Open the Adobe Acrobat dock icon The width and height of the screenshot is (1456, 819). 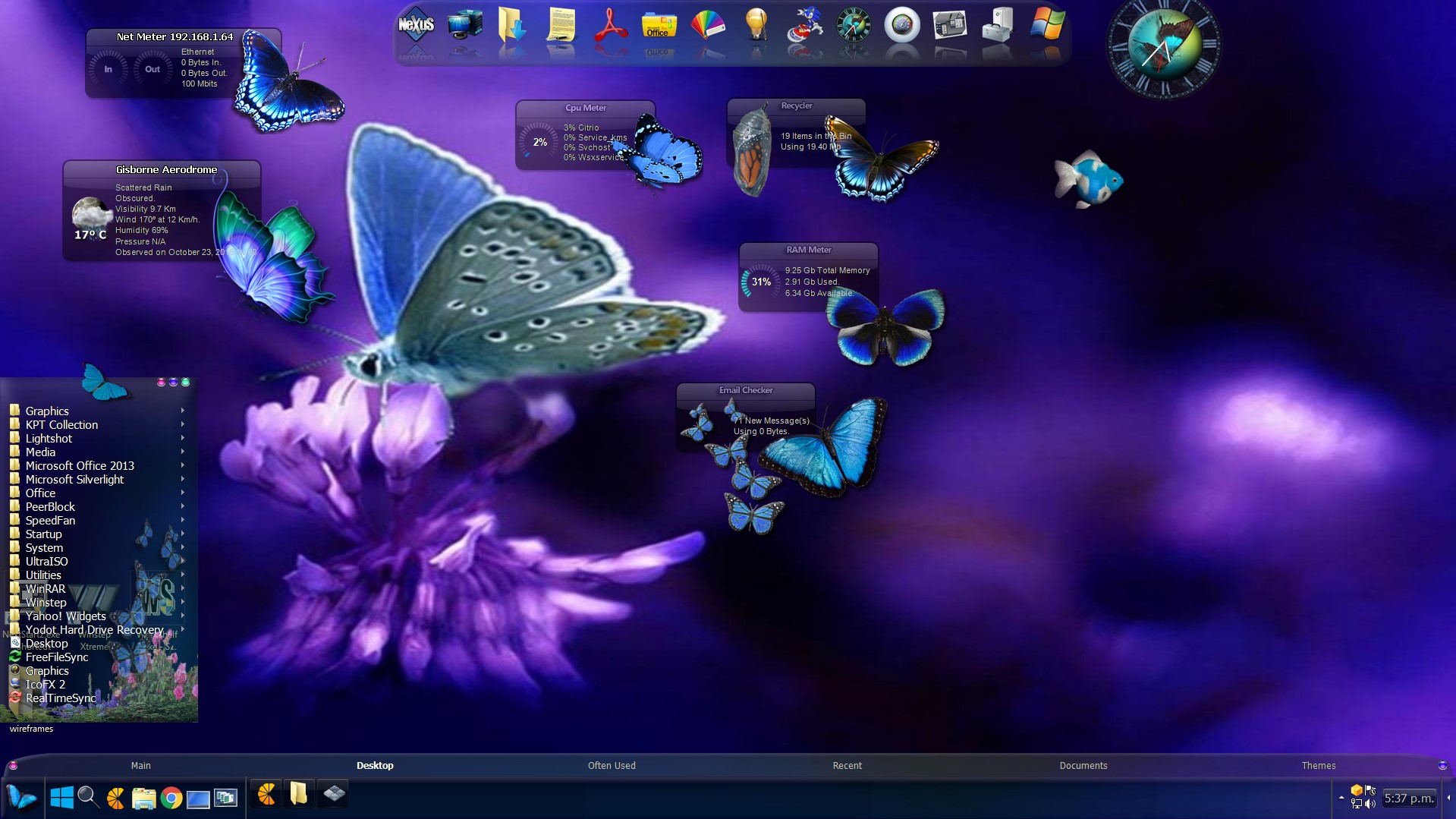click(609, 25)
